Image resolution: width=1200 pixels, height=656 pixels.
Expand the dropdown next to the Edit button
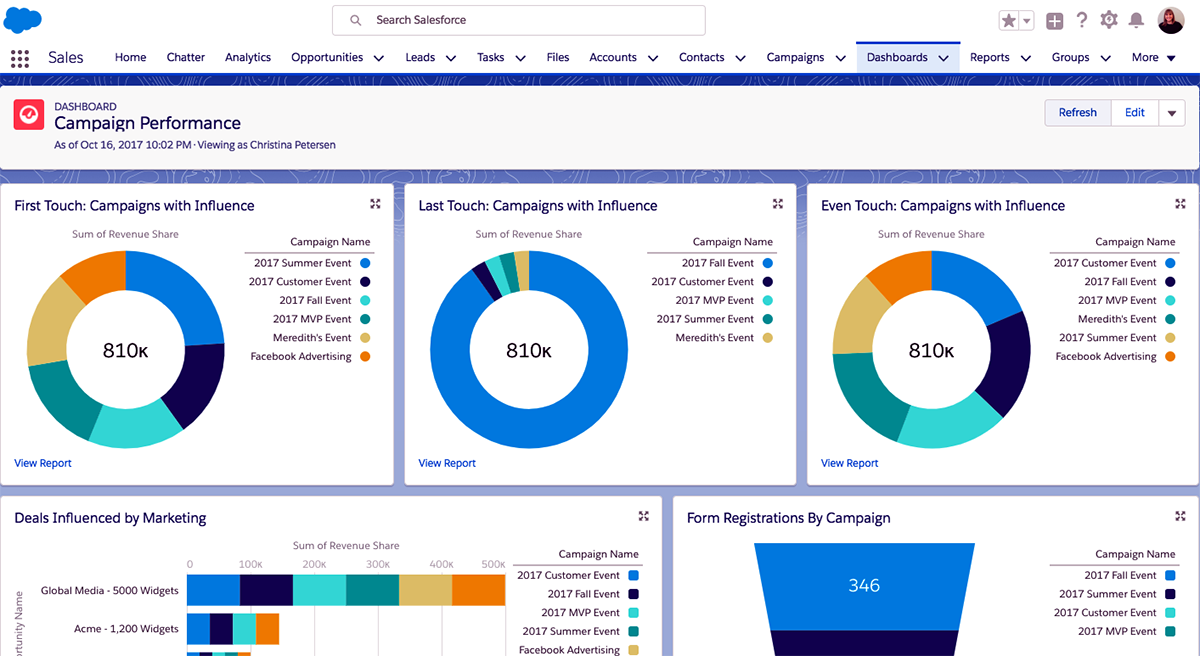coord(1172,113)
